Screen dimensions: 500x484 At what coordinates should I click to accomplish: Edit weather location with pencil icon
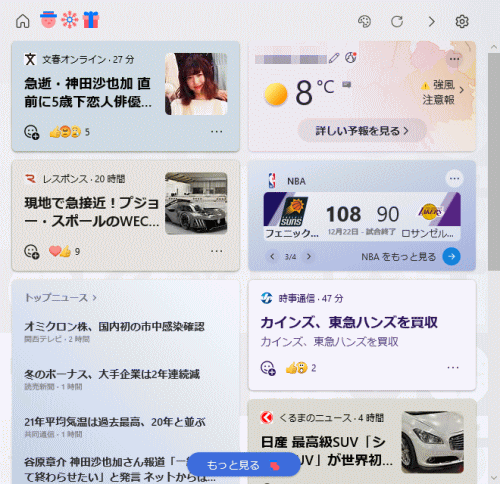334,58
